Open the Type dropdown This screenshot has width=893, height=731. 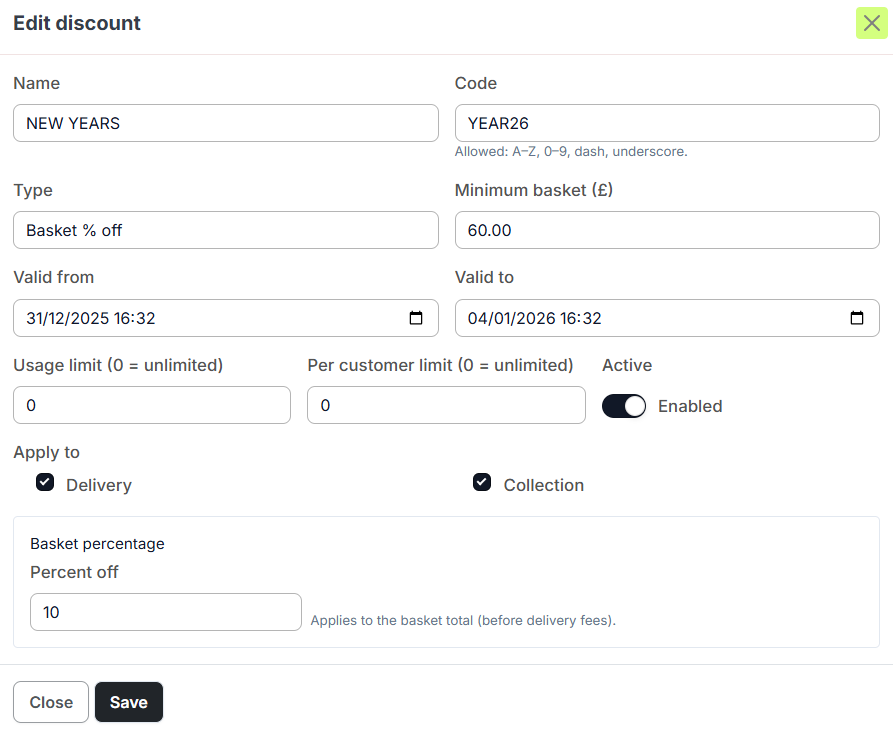tap(226, 230)
